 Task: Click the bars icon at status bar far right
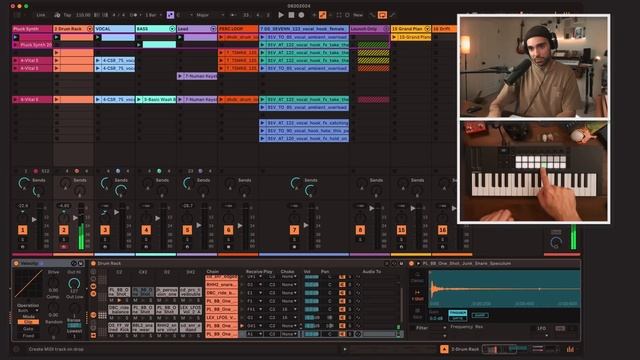tap(570, 349)
